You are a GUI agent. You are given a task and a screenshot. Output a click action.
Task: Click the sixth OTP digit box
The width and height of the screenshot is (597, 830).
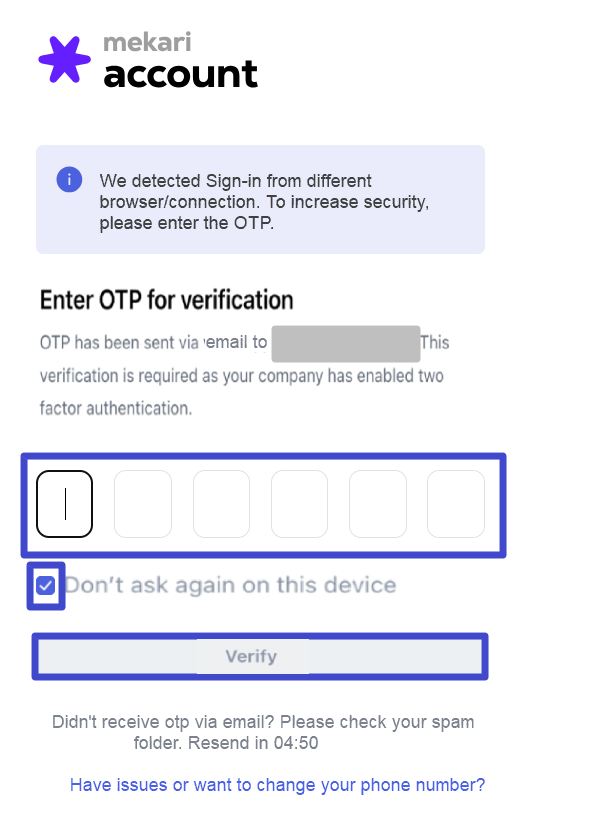[x=456, y=504]
